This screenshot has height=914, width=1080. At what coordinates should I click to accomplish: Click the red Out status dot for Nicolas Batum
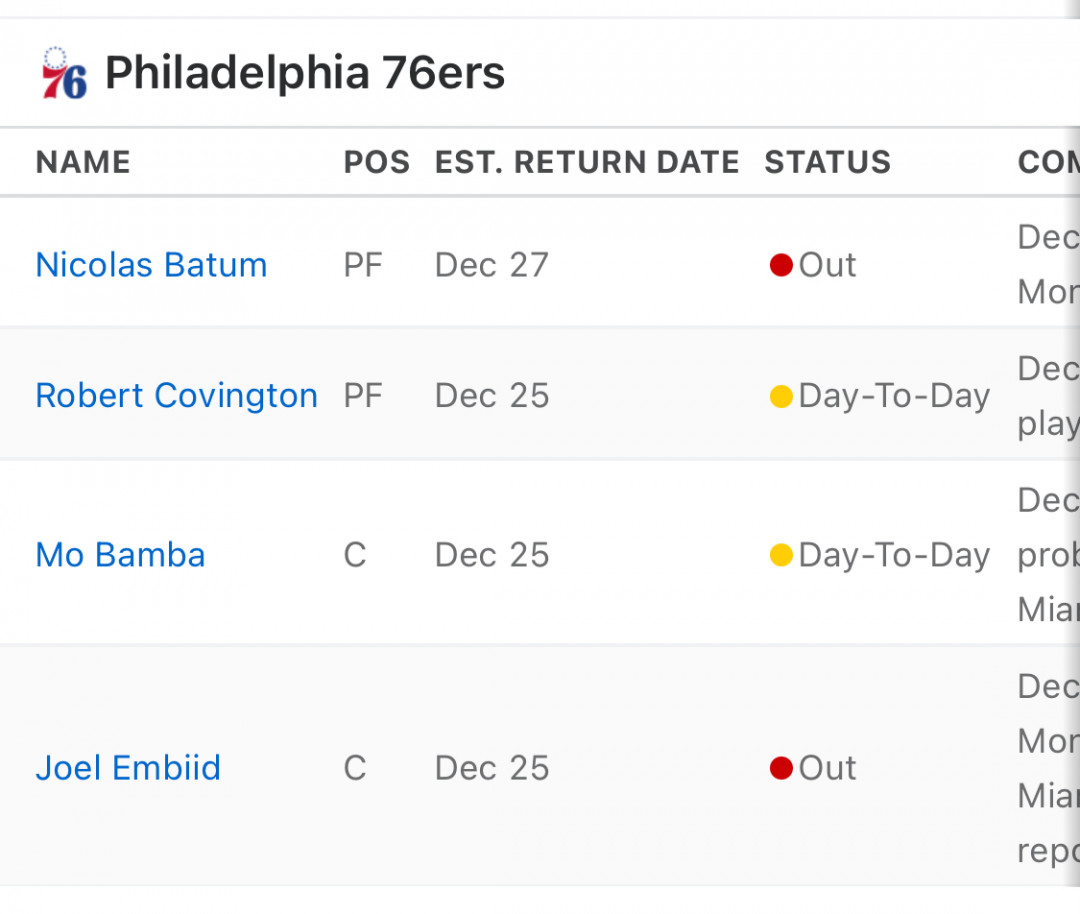coord(780,264)
